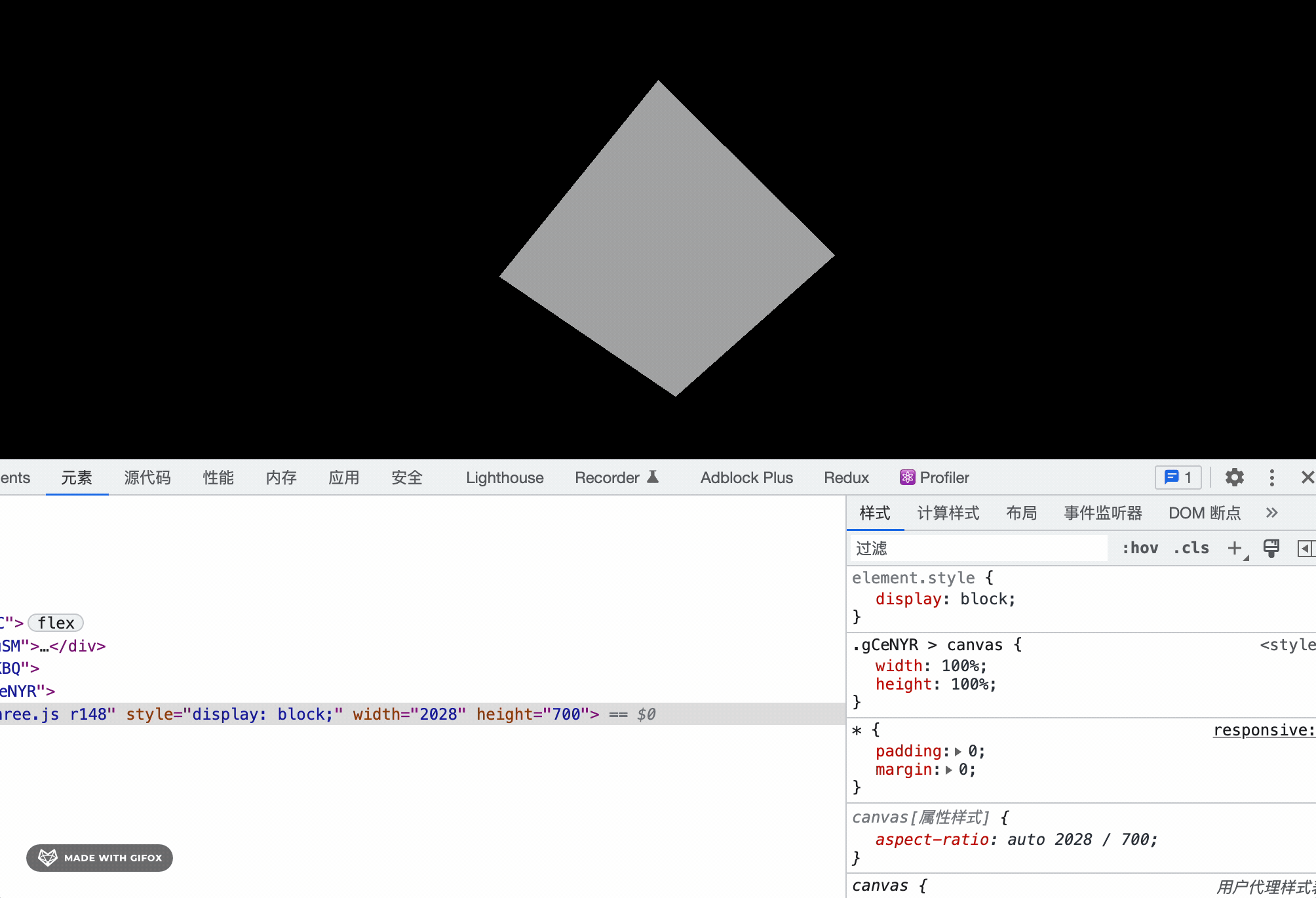
Task: Open DevTools settings gear
Action: tap(1234, 478)
